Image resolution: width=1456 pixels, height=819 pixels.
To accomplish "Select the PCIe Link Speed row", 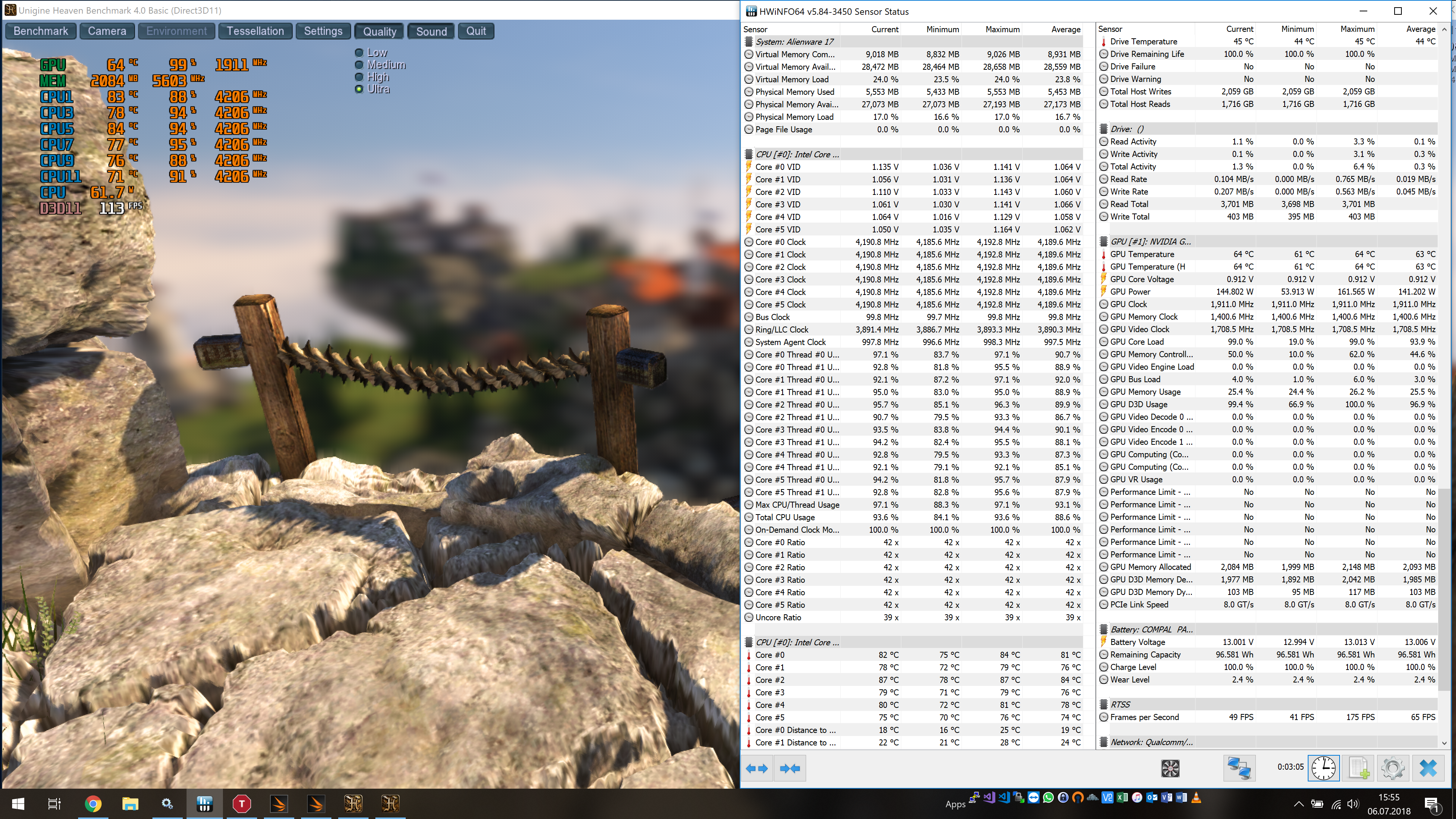I will [1268, 605].
